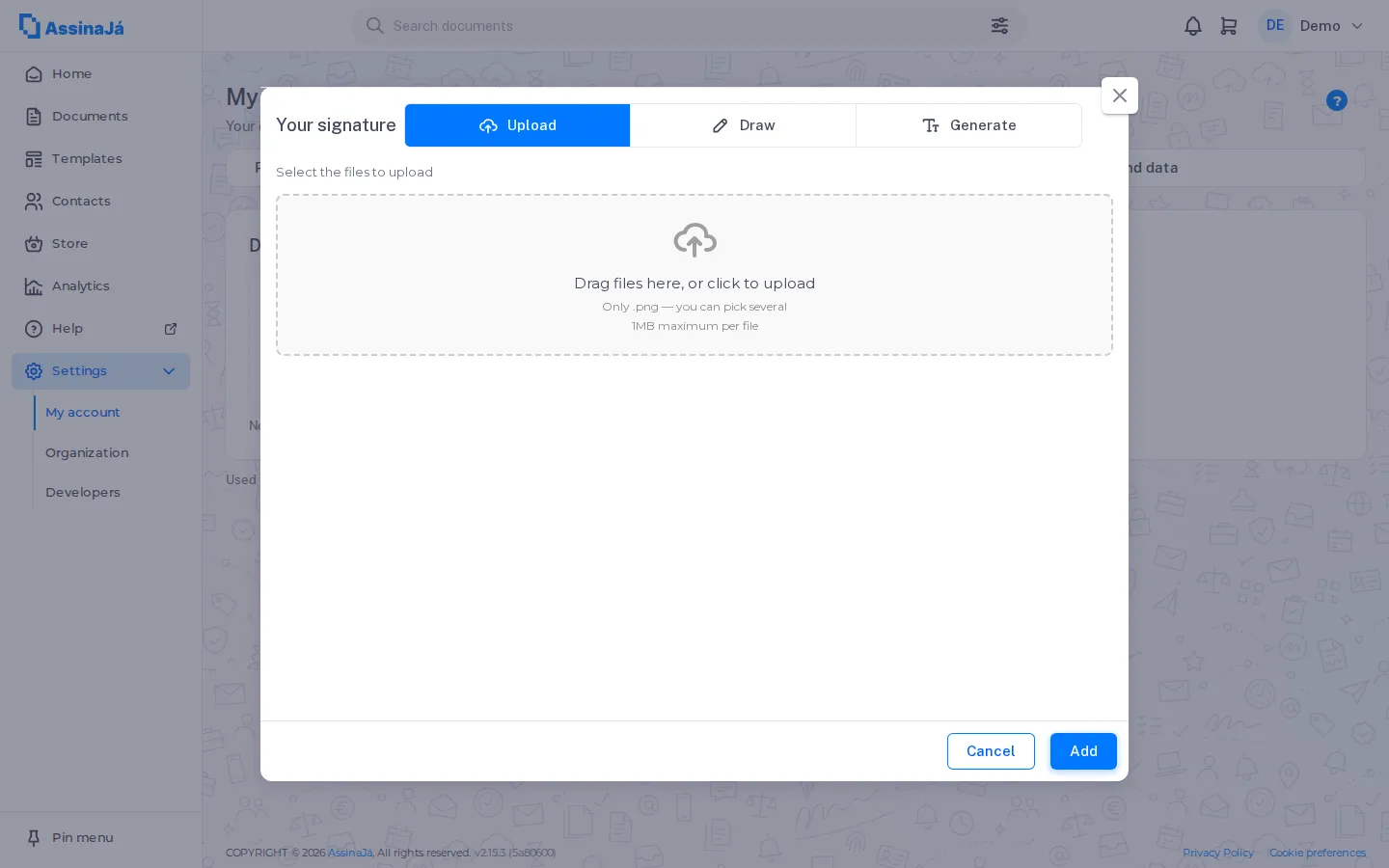Toggle Pin menu at sidebar bottom
1389x868 pixels.
(100, 838)
